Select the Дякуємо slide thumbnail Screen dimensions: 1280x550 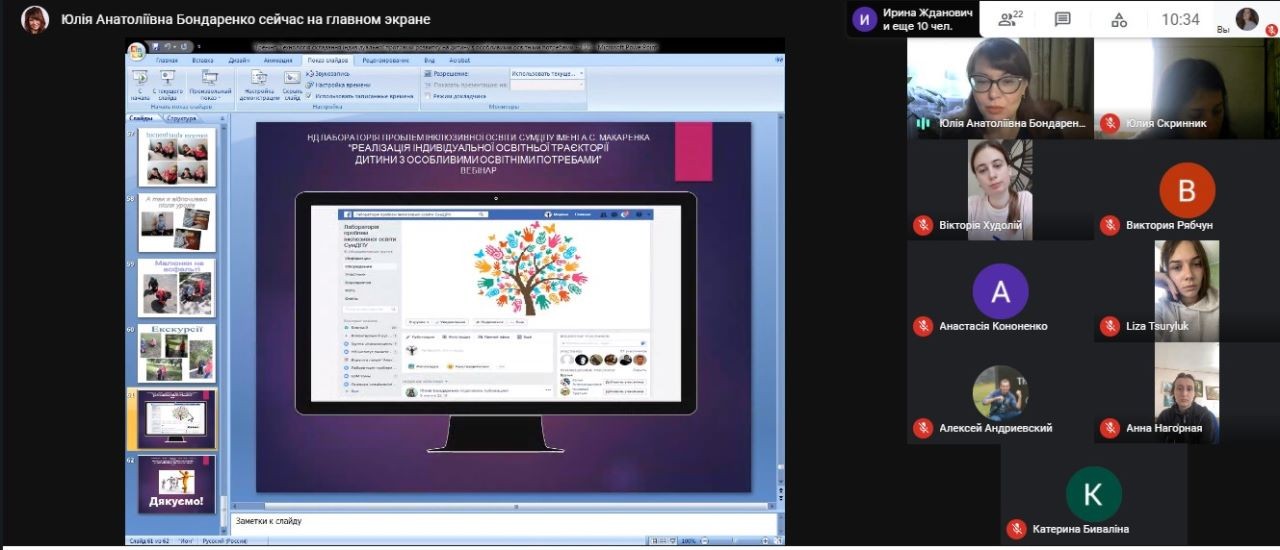tap(177, 484)
